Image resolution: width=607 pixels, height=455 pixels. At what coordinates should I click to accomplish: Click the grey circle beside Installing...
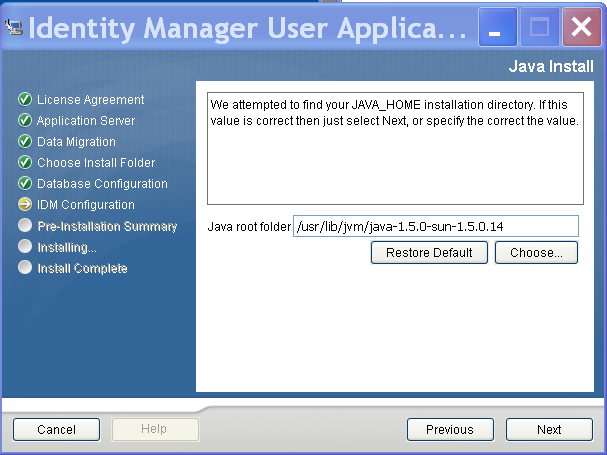point(25,246)
